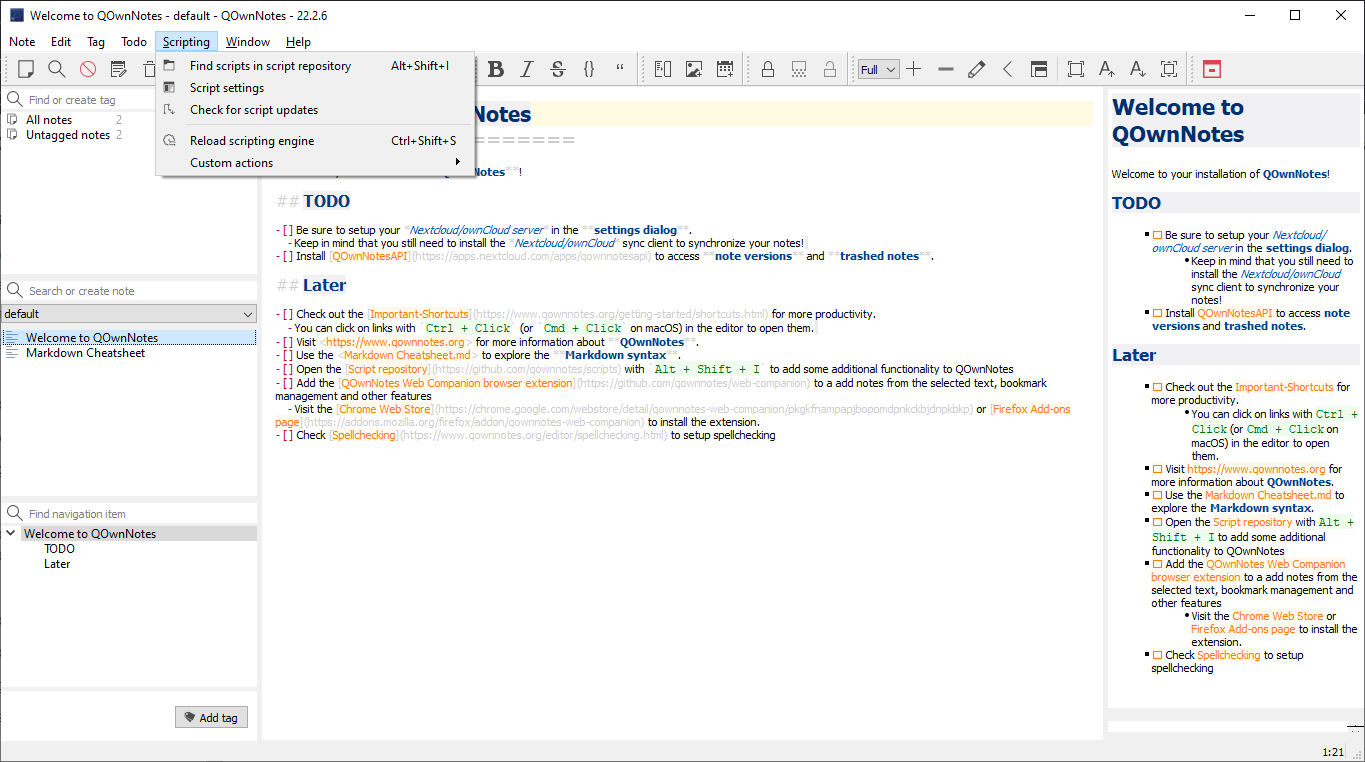Click the notepad-with-pencil toolbar icon

coord(119,69)
